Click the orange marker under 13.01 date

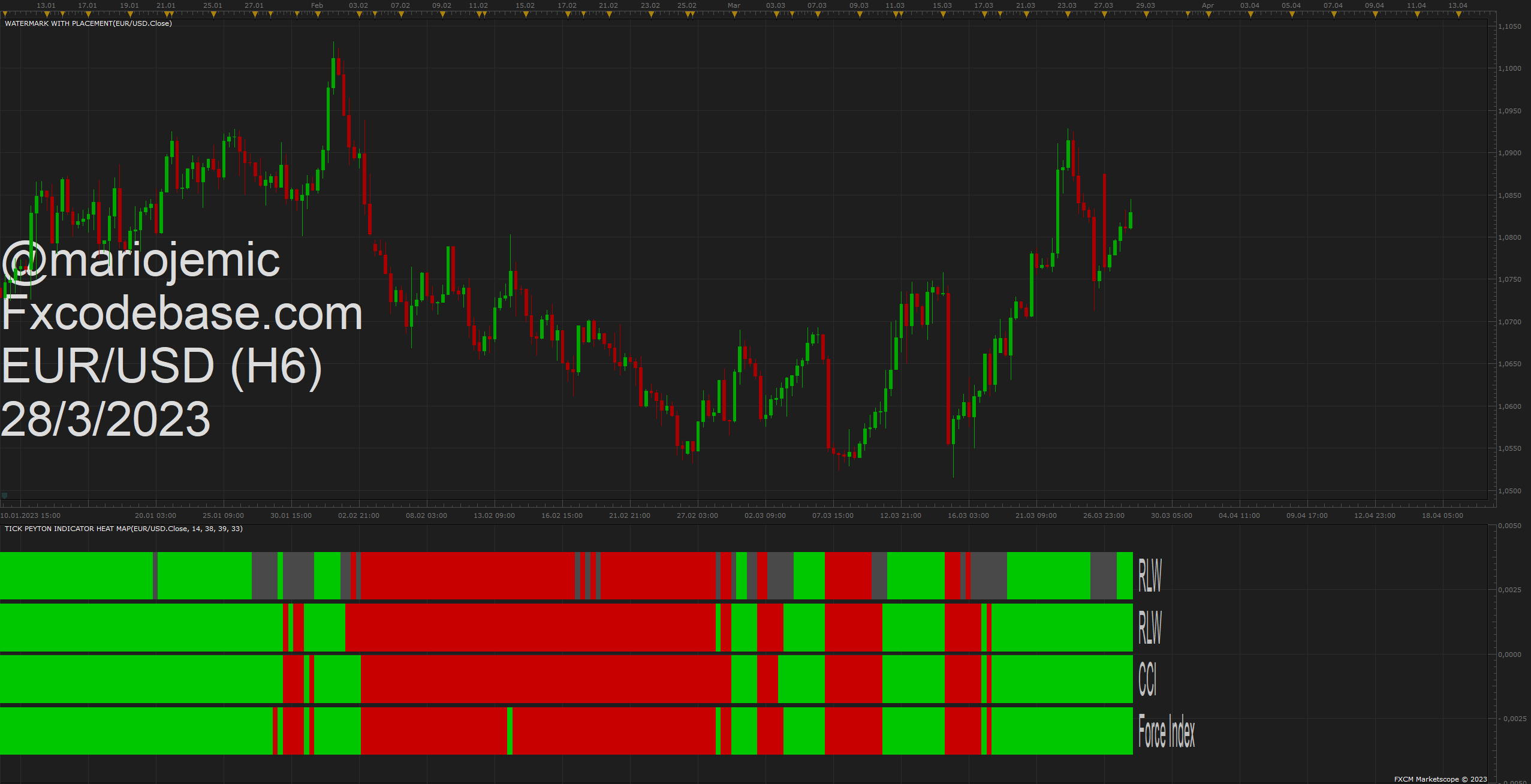pyautogui.click(x=46, y=14)
